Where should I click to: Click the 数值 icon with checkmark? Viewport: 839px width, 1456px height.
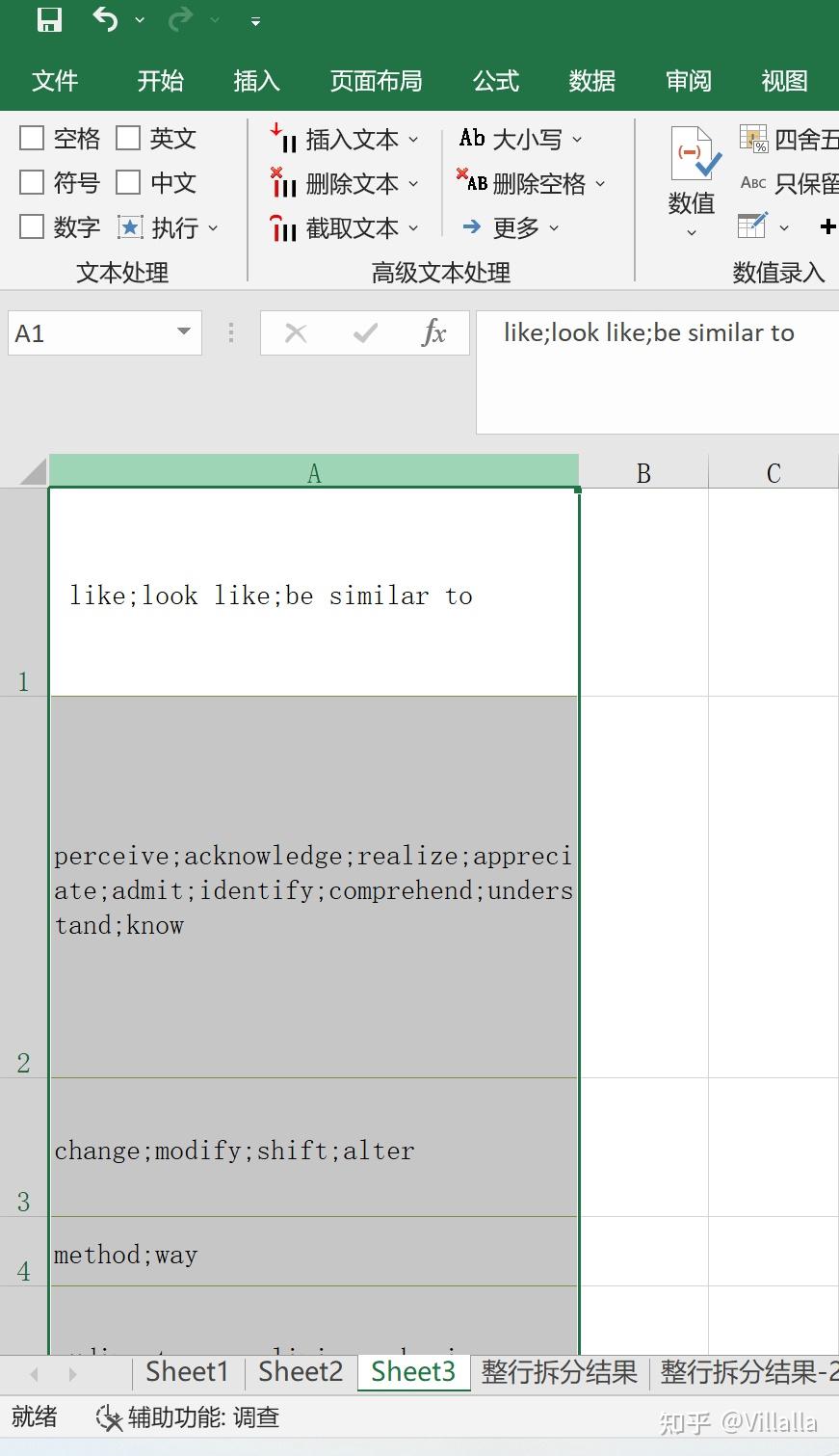(x=694, y=153)
